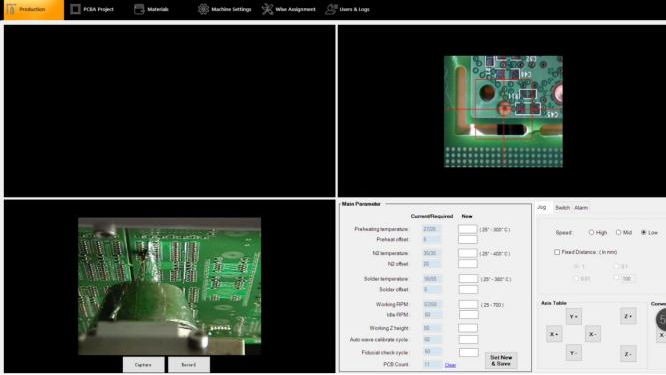Open the Materials section
This screenshot has width=666, height=375.
coord(151,9)
